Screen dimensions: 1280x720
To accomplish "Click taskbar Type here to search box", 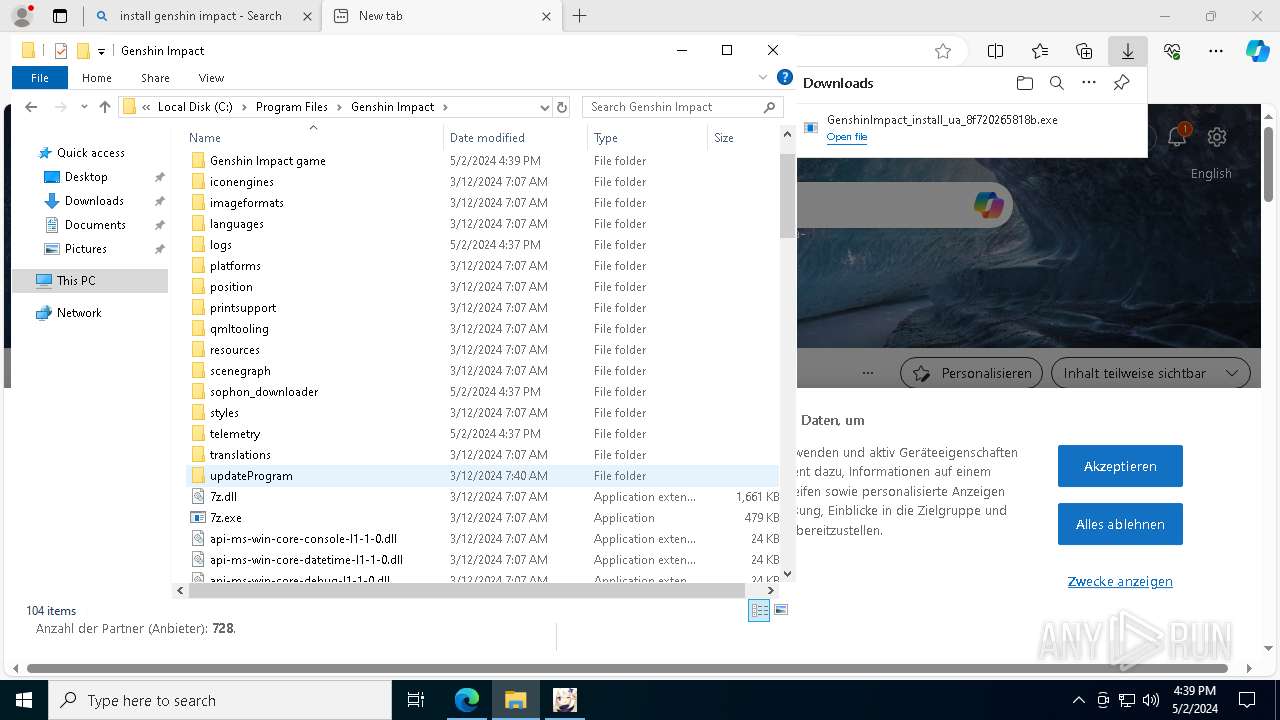I will [x=220, y=700].
